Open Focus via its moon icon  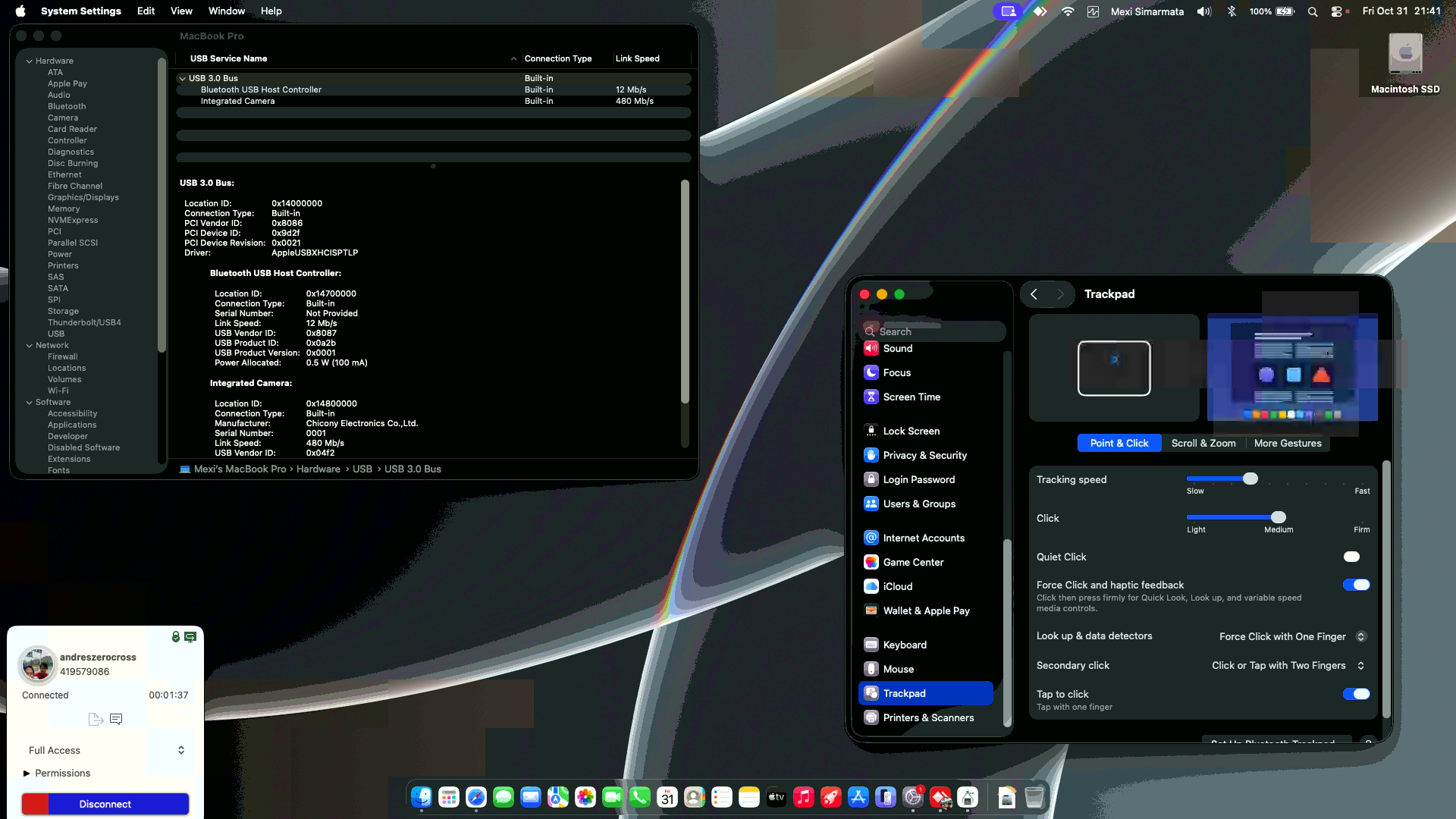pyautogui.click(x=871, y=372)
